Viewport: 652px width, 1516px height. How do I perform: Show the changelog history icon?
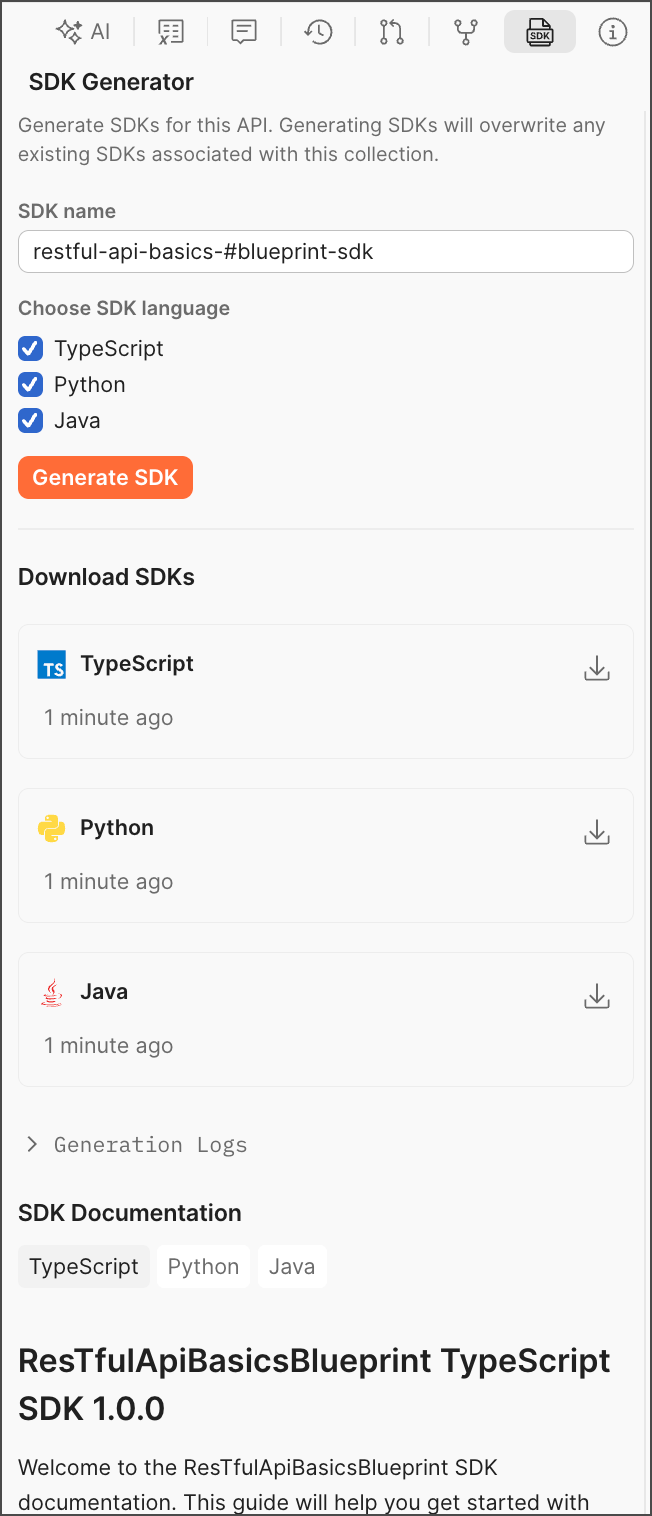(318, 32)
